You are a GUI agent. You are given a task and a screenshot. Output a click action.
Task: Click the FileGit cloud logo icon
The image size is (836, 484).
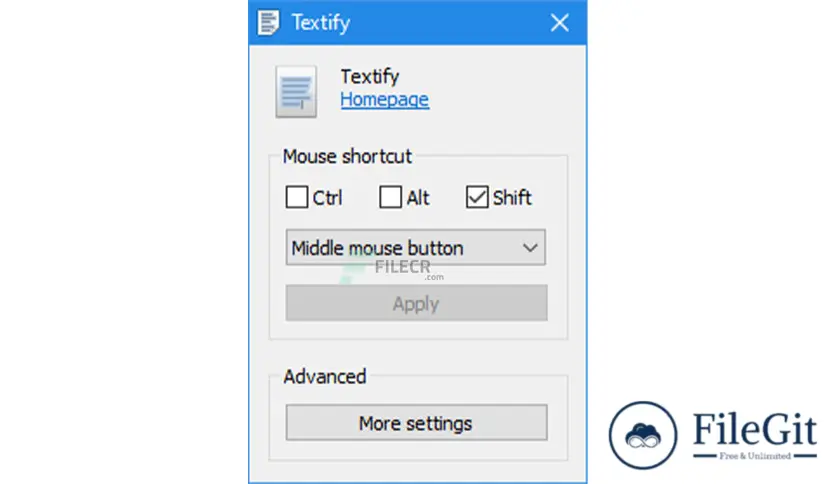coord(643,435)
